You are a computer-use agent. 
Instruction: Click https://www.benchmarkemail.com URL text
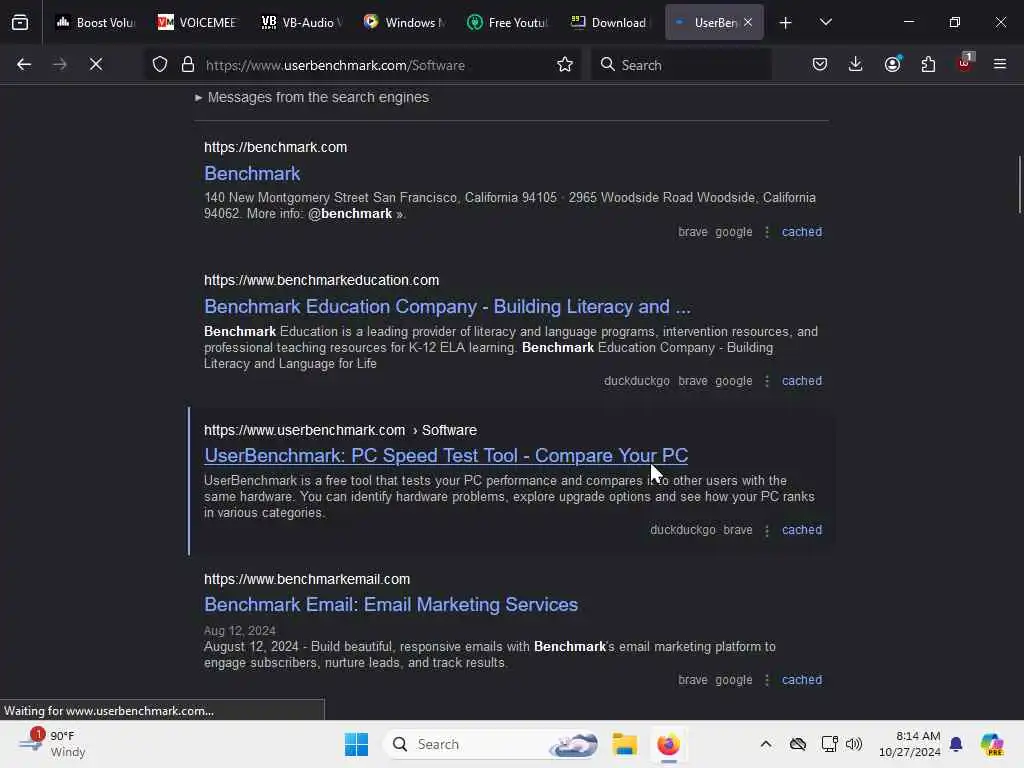coord(307,579)
